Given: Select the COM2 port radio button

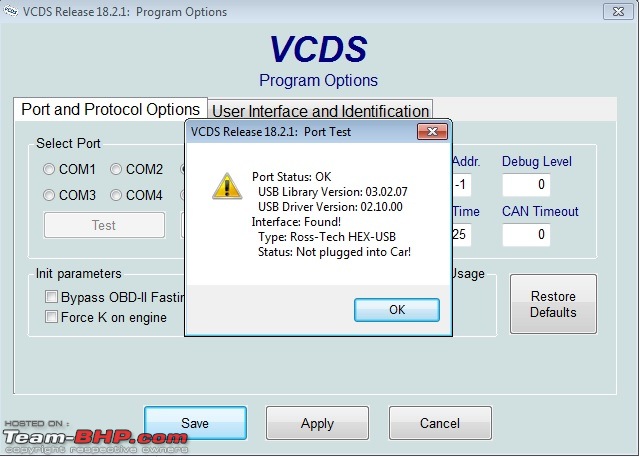Looking at the screenshot, I should click(116, 169).
